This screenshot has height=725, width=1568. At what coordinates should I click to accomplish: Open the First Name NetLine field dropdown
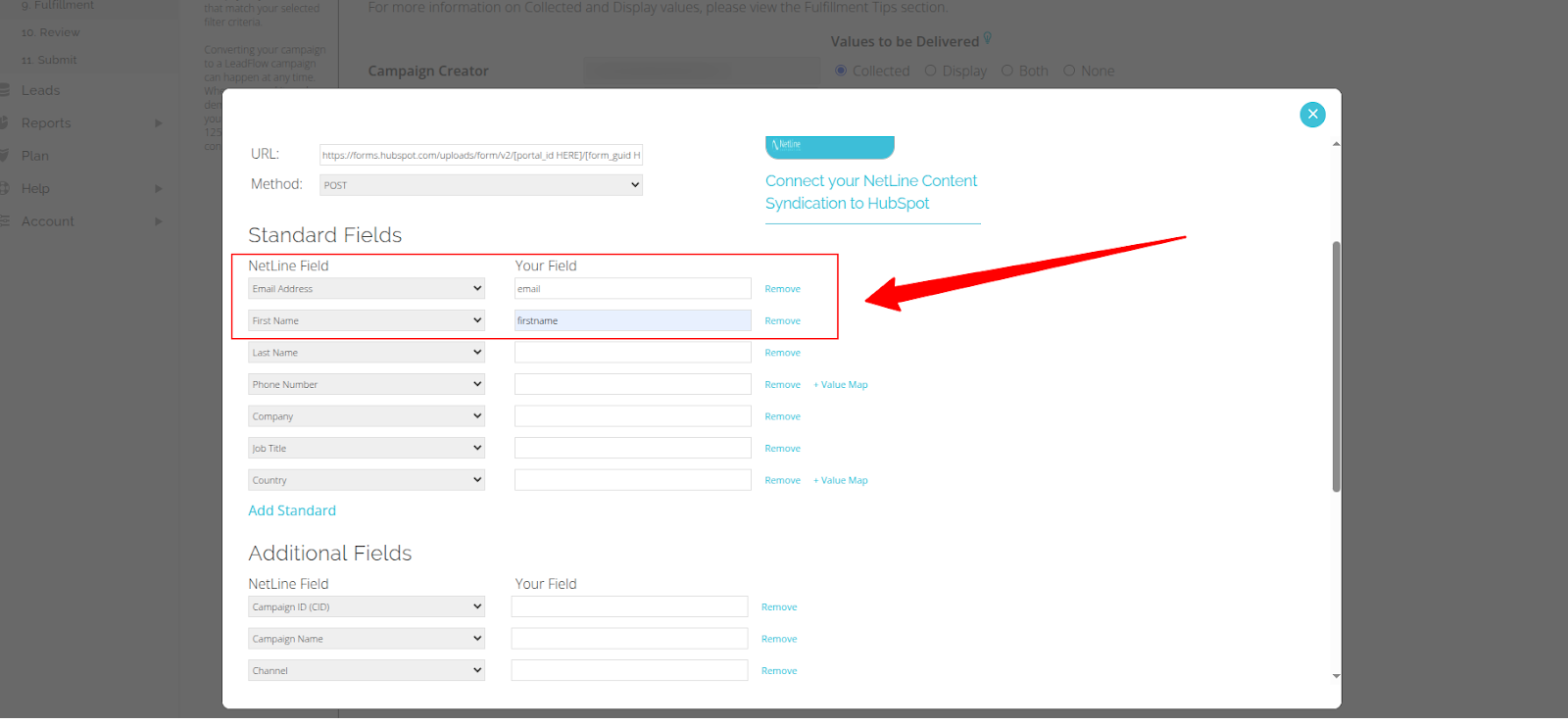[x=367, y=320]
